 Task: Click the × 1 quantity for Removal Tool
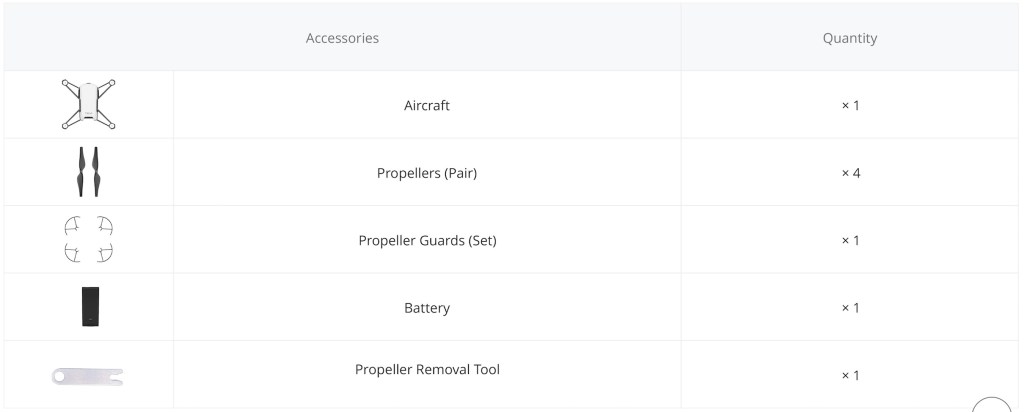[x=850, y=375]
